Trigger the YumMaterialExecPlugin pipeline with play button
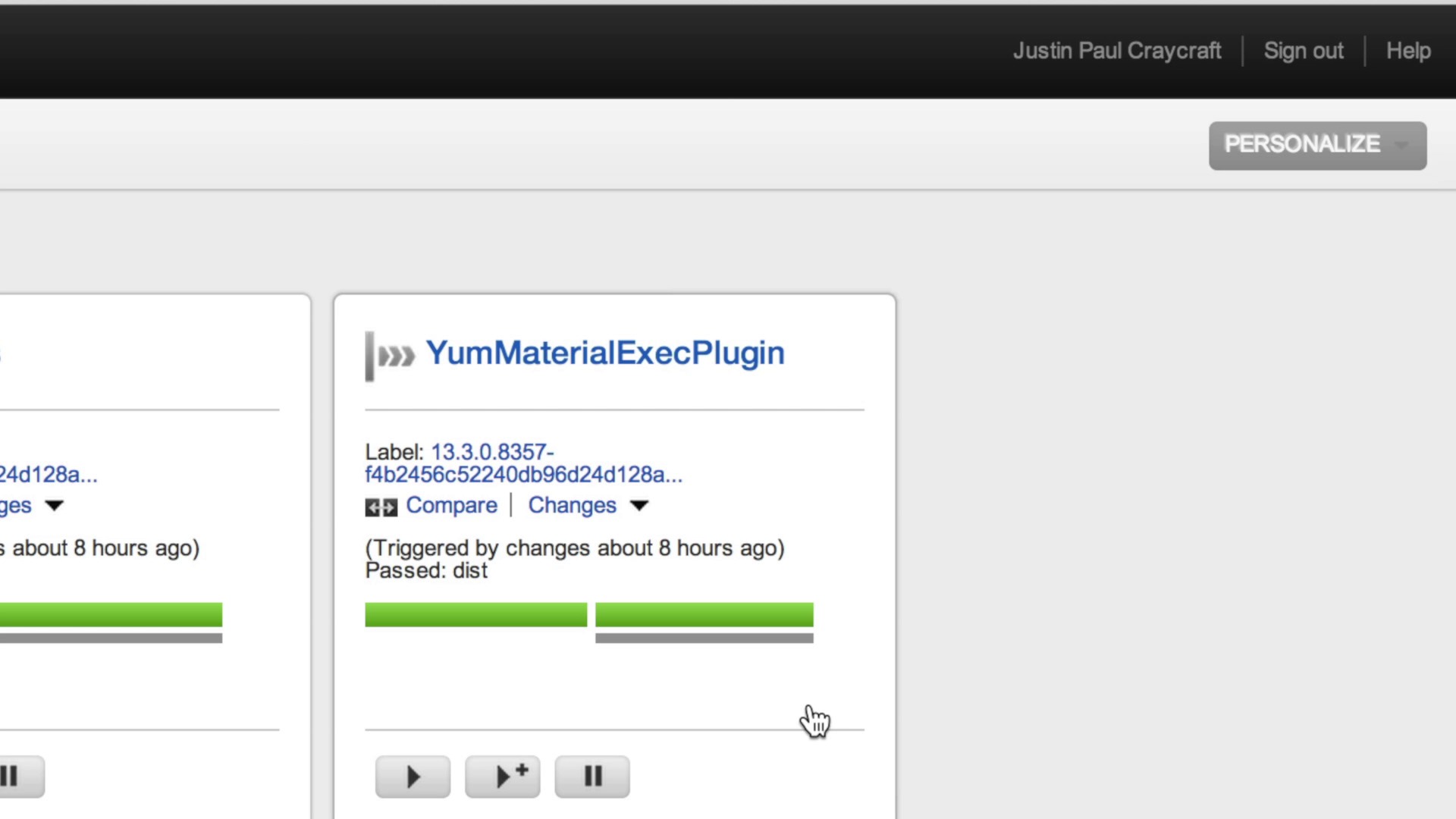 (x=413, y=777)
